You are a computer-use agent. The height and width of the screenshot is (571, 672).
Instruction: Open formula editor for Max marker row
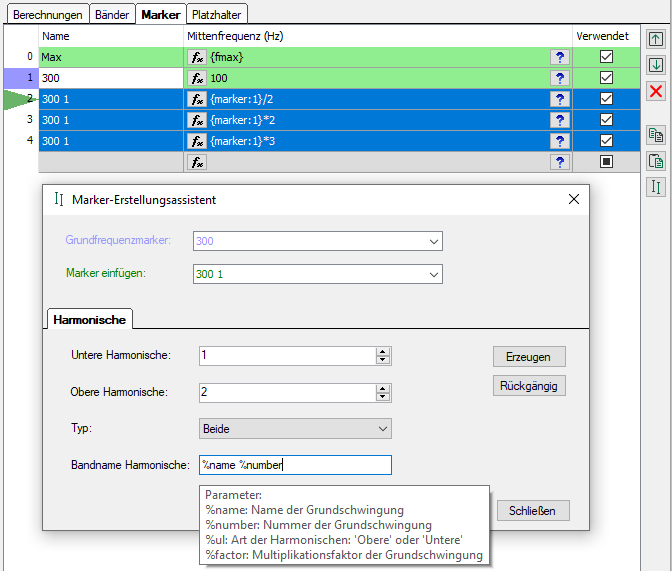click(197, 57)
